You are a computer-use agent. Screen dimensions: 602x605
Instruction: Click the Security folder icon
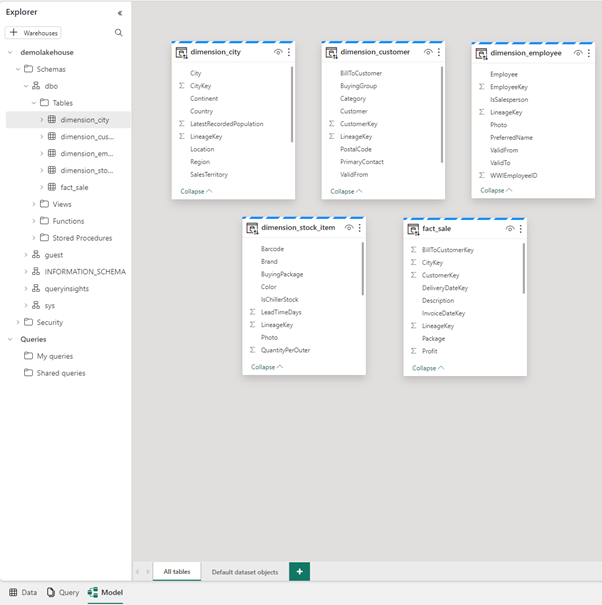click(x=29, y=322)
